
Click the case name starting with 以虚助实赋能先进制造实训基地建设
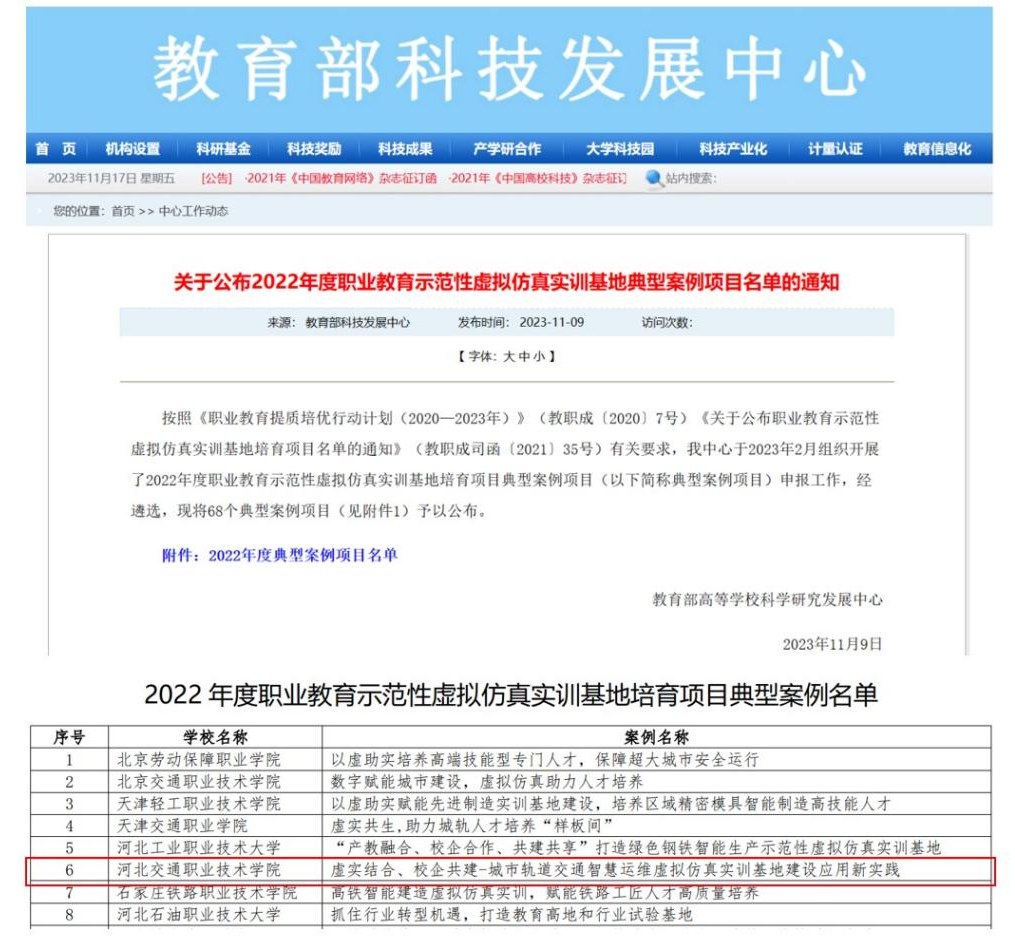(x=611, y=804)
